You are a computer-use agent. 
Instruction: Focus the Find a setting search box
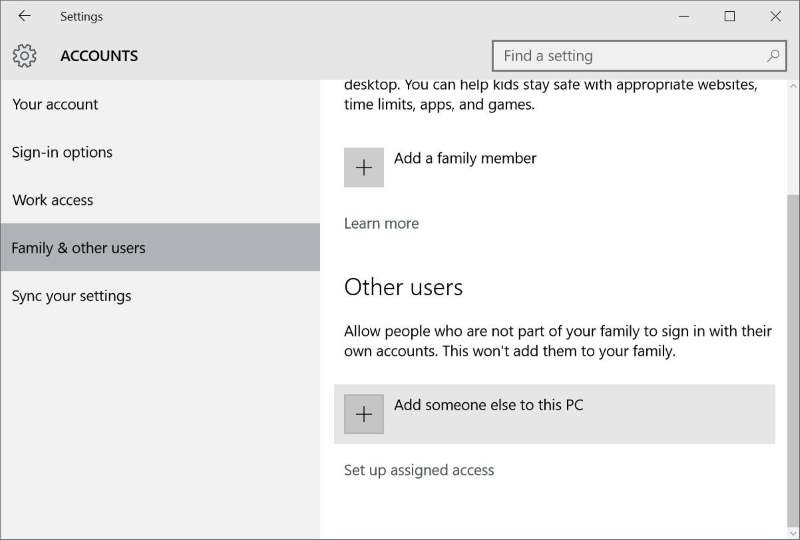pyautogui.click(x=639, y=56)
